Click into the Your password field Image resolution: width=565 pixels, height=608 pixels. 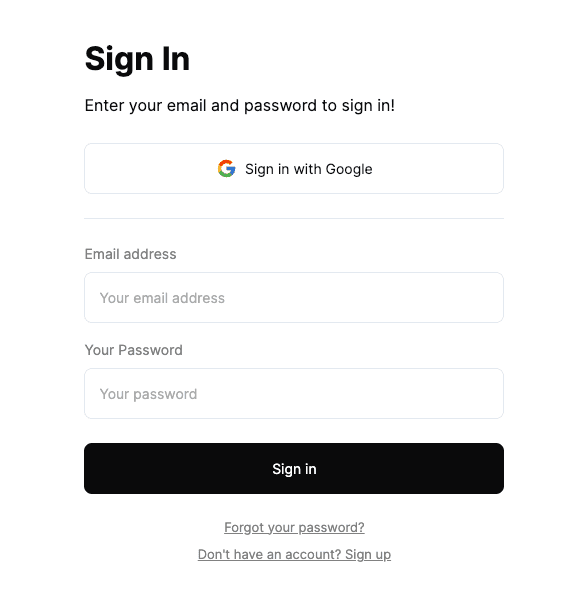tap(294, 394)
